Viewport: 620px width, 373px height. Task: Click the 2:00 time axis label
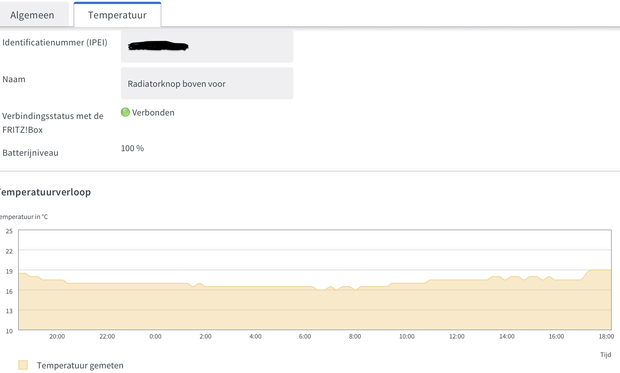pyautogui.click(x=205, y=337)
